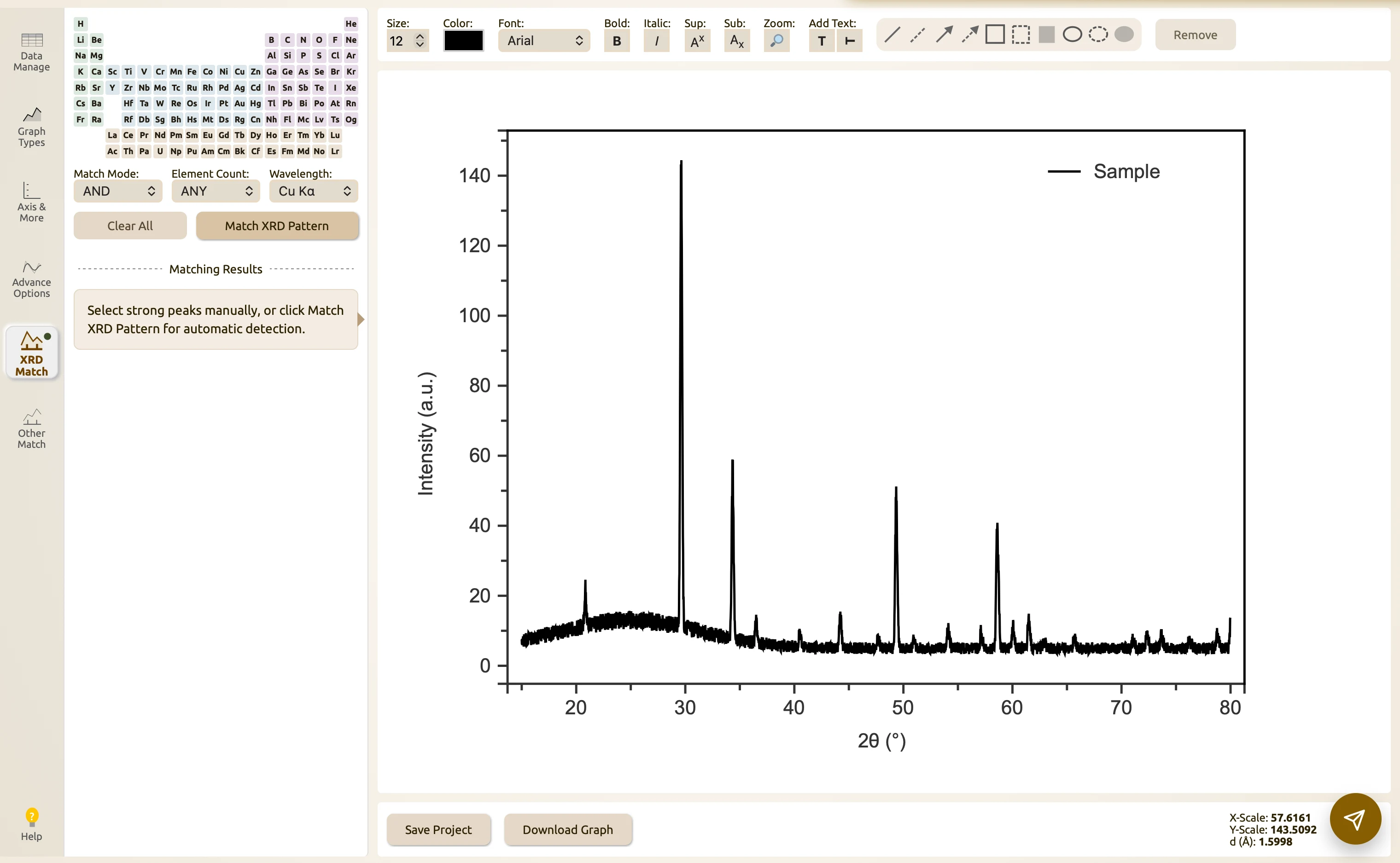Image resolution: width=1400 pixels, height=863 pixels.
Task: Select the solid ellipse outline tool
Action: pyautogui.click(x=1072, y=35)
